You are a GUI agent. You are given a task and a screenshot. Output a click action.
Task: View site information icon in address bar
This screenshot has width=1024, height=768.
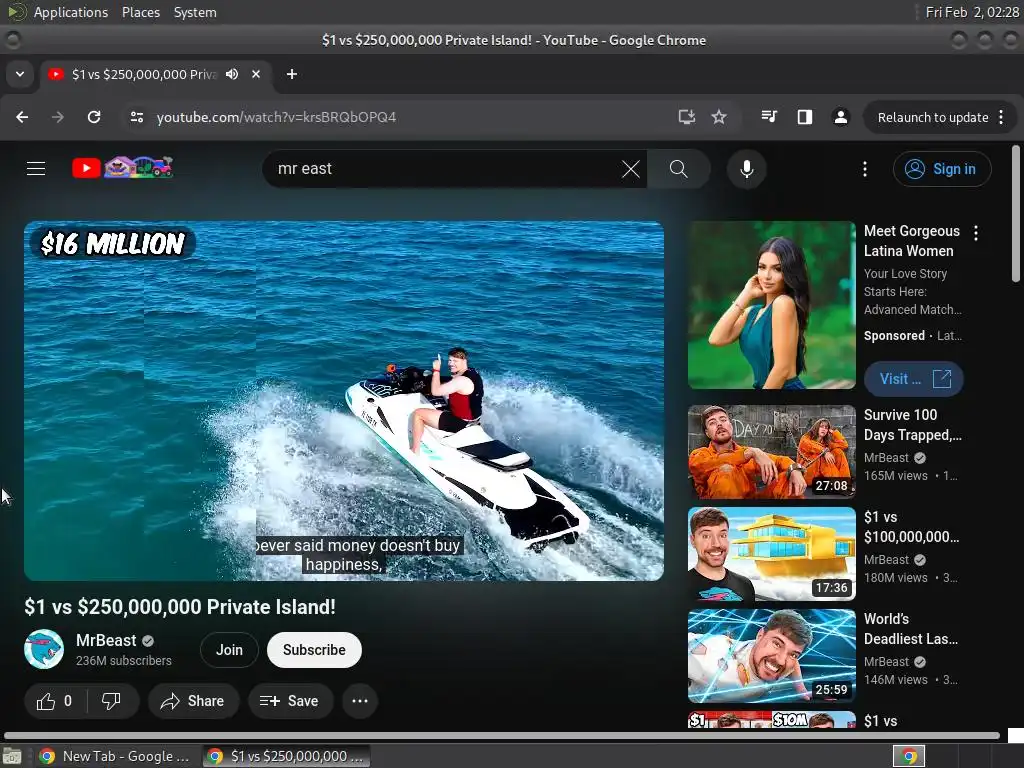click(x=136, y=117)
